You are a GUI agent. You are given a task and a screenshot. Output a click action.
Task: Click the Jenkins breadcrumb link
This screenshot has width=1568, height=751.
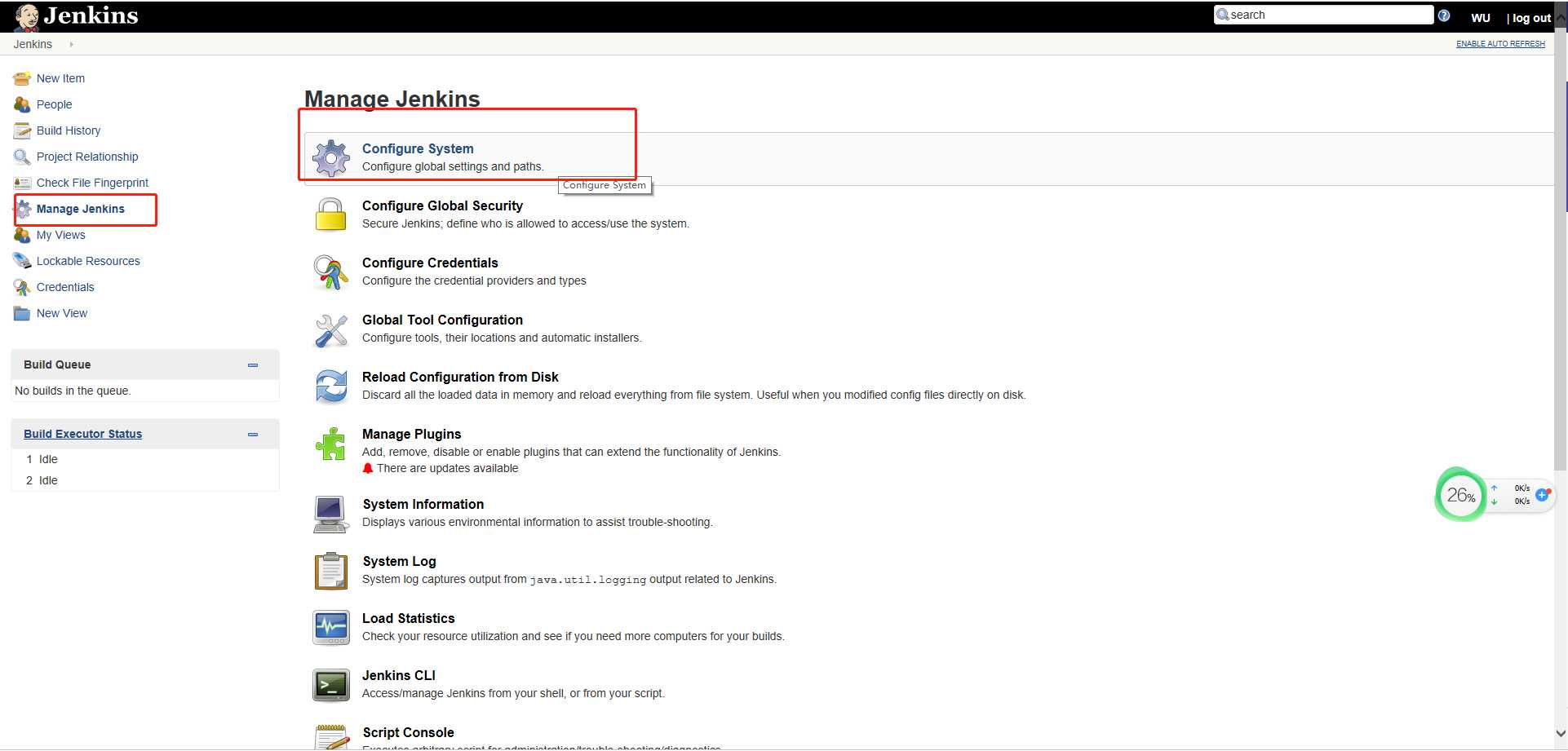click(x=33, y=44)
